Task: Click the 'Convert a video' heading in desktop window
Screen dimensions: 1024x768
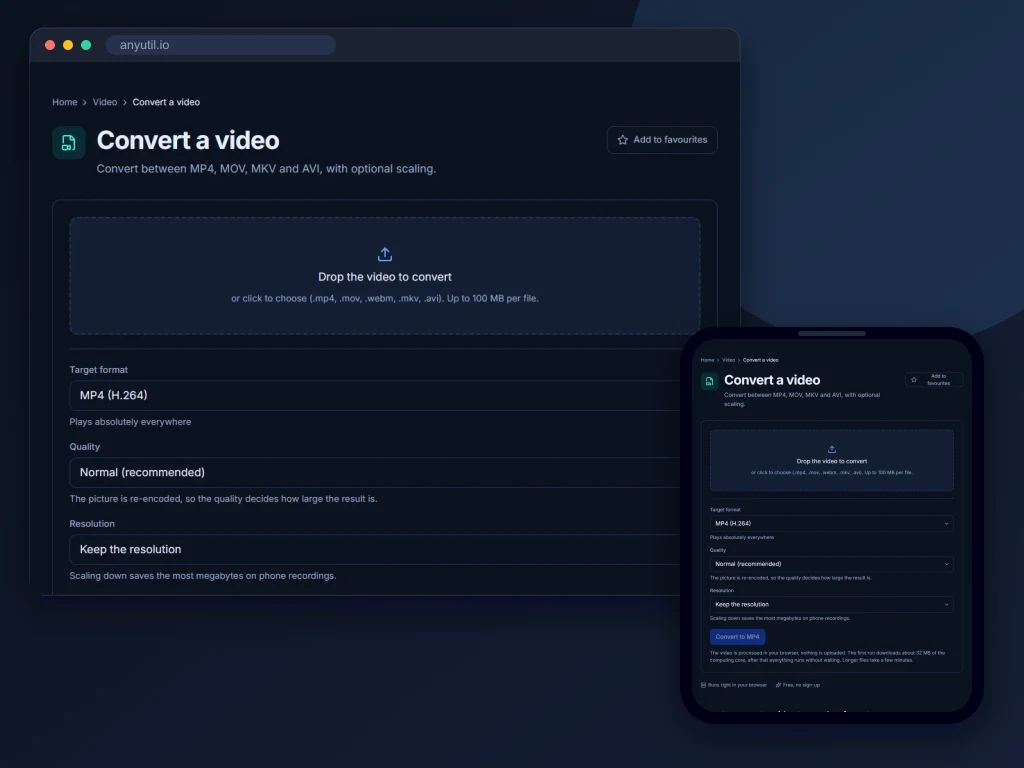Action: (x=188, y=140)
